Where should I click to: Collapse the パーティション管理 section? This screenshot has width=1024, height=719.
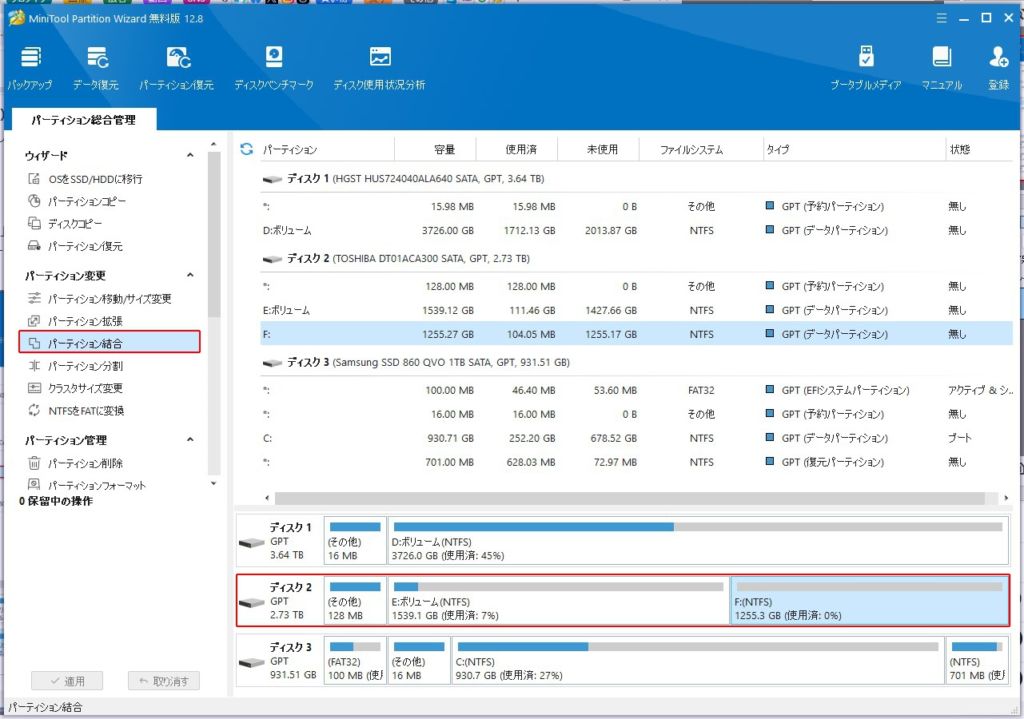[x=190, y=440]
